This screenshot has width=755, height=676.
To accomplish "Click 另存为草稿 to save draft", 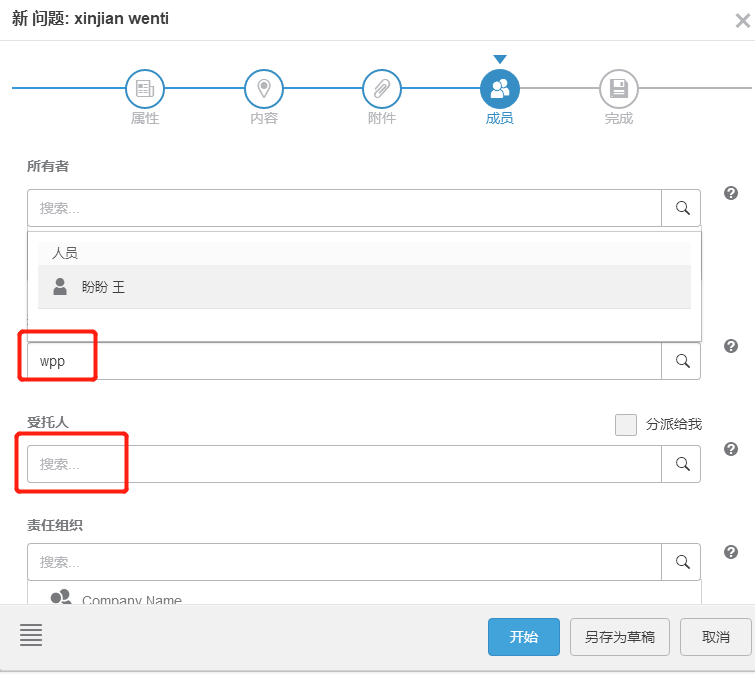I will click(x=620, y=637).
